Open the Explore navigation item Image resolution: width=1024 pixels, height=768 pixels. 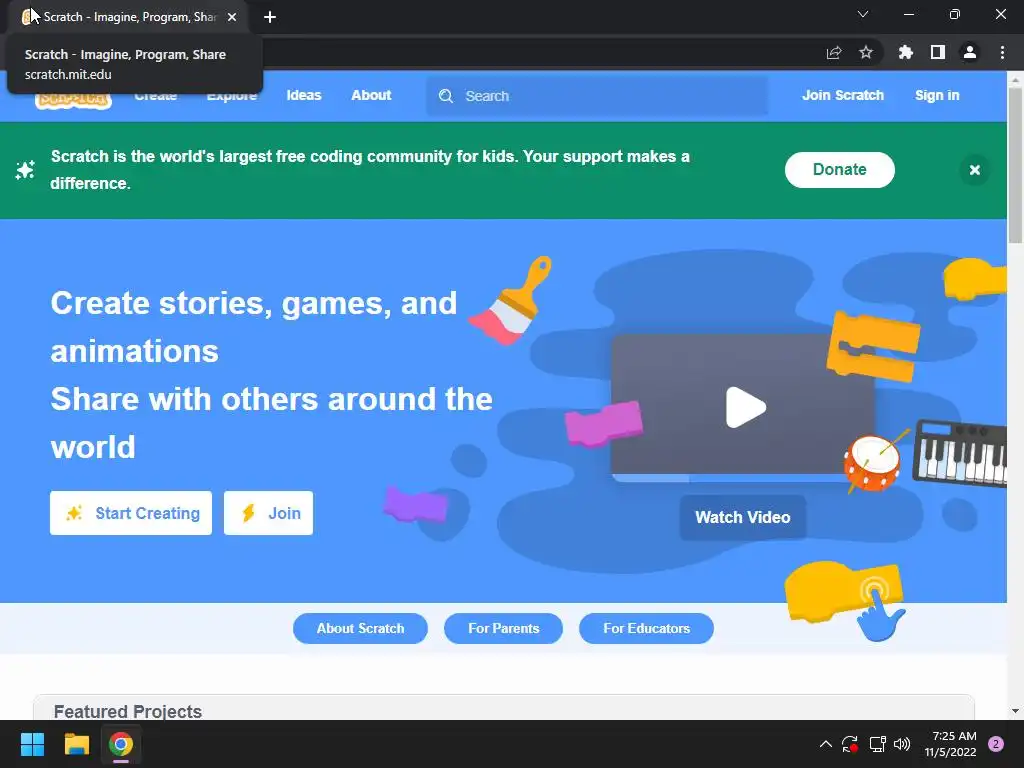[x=232, y=95]
